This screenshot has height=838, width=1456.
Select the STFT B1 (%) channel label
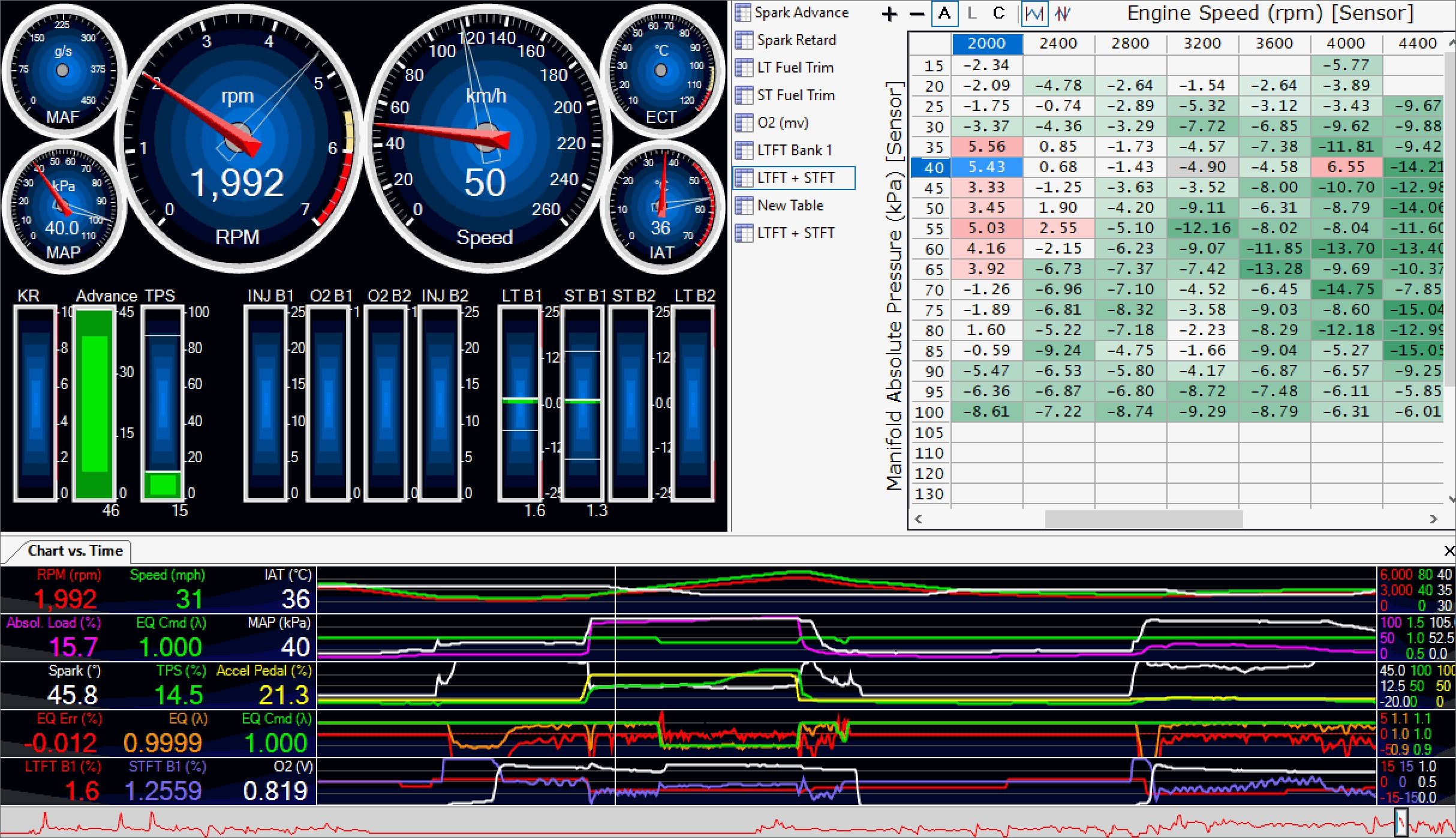[167, 767]
